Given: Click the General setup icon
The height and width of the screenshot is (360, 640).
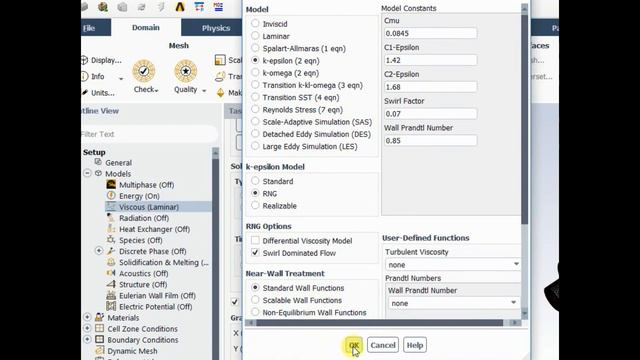Looking at the screenshot, I should pos(98,162).
